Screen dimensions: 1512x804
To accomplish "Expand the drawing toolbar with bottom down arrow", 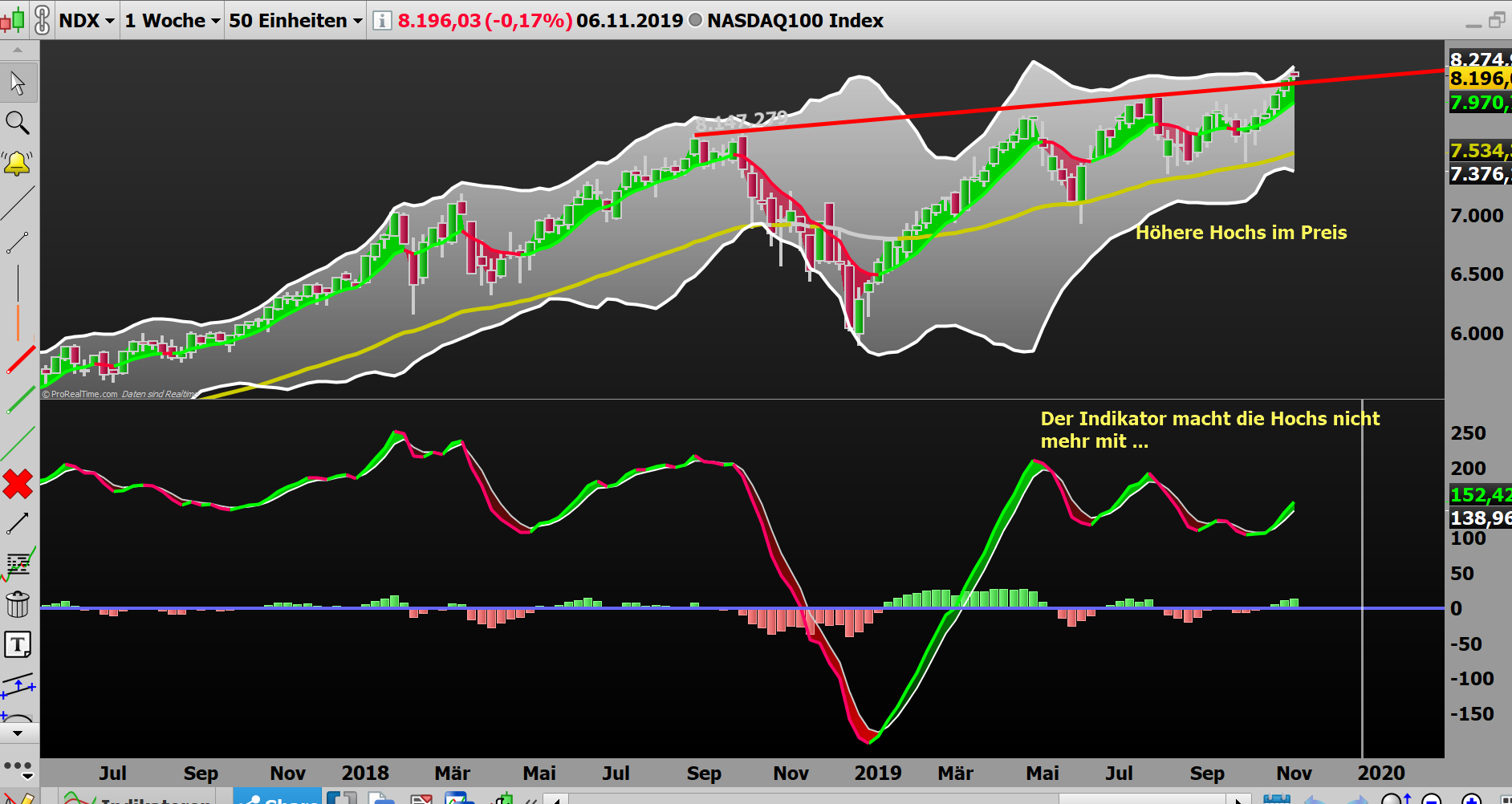I will (18, 733).
